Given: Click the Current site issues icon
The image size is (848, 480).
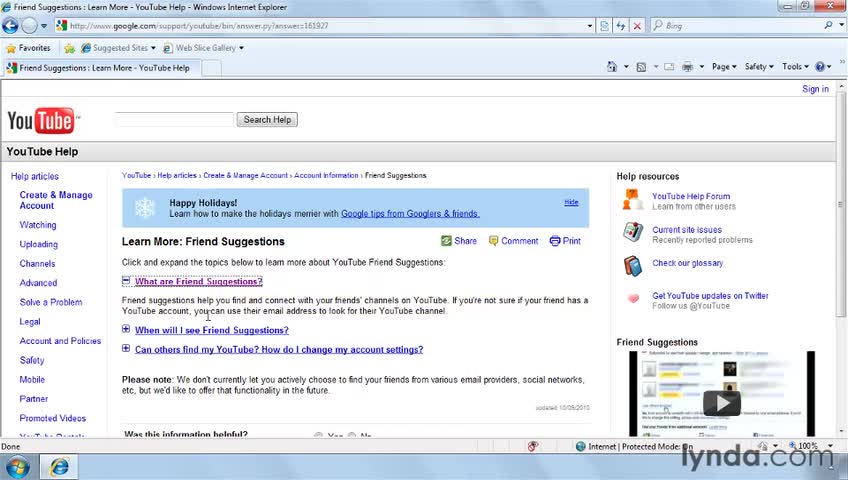Looking at the screenshot, I should pos(632,232).
